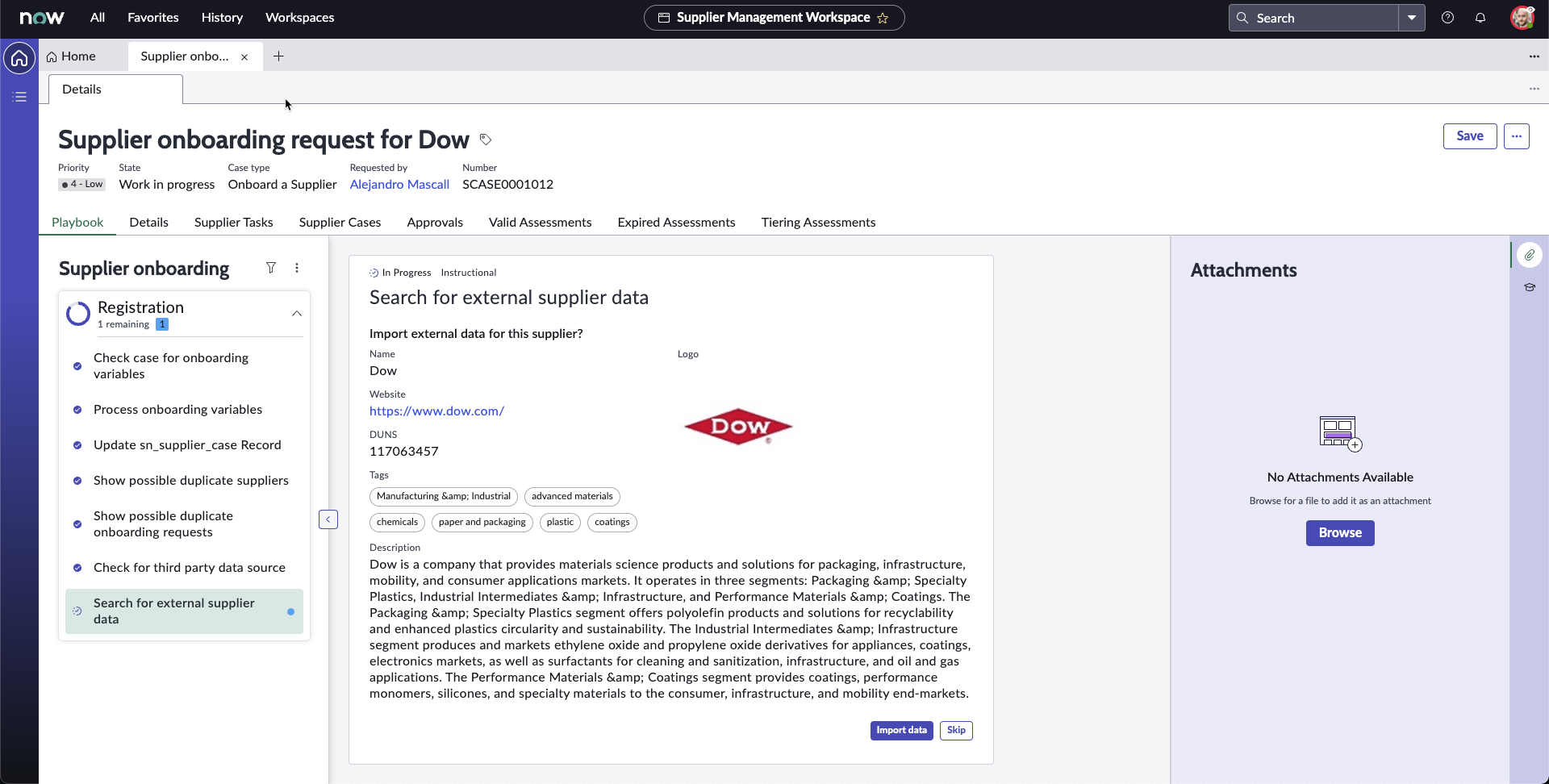
Task: Select 'Update sn_supplier_case Record' step
Action: coord(184,445)
